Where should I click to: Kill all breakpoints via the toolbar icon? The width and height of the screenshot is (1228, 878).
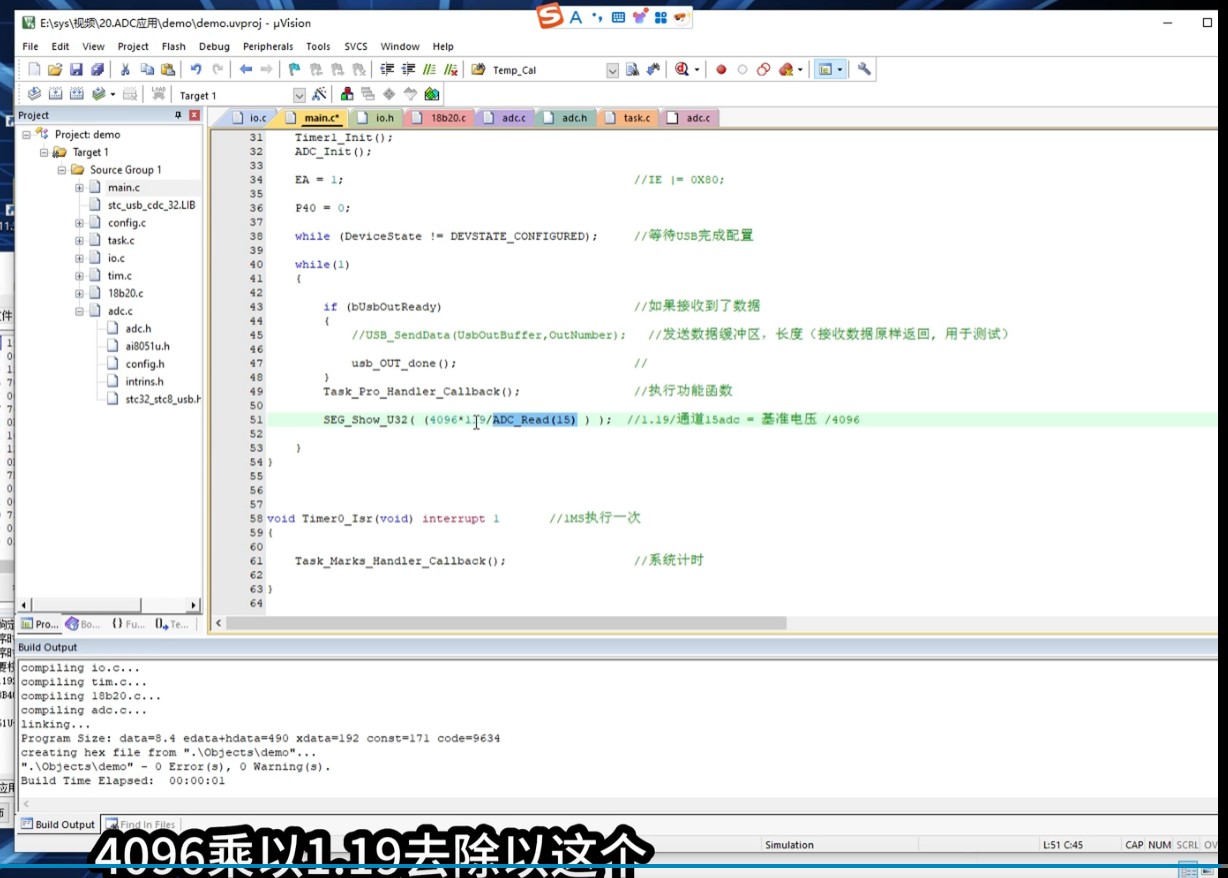(787, 69)
